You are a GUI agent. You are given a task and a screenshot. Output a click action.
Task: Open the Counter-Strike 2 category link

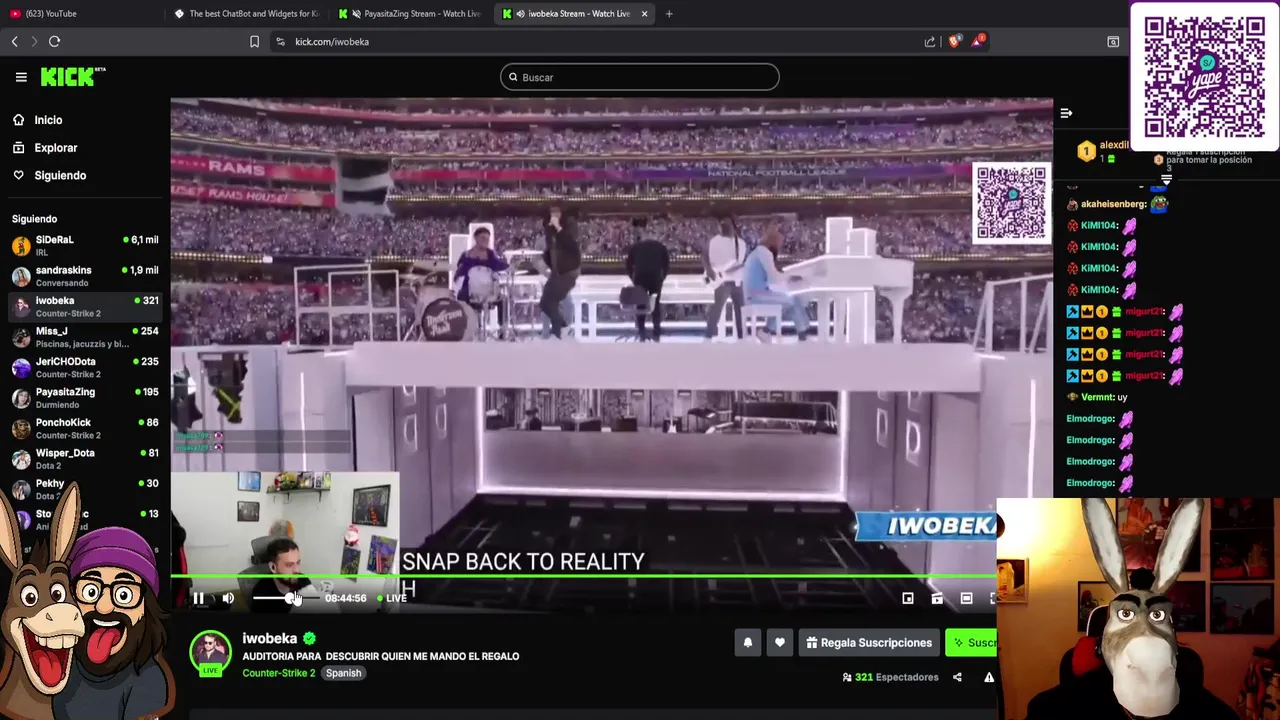click(278, 673)
